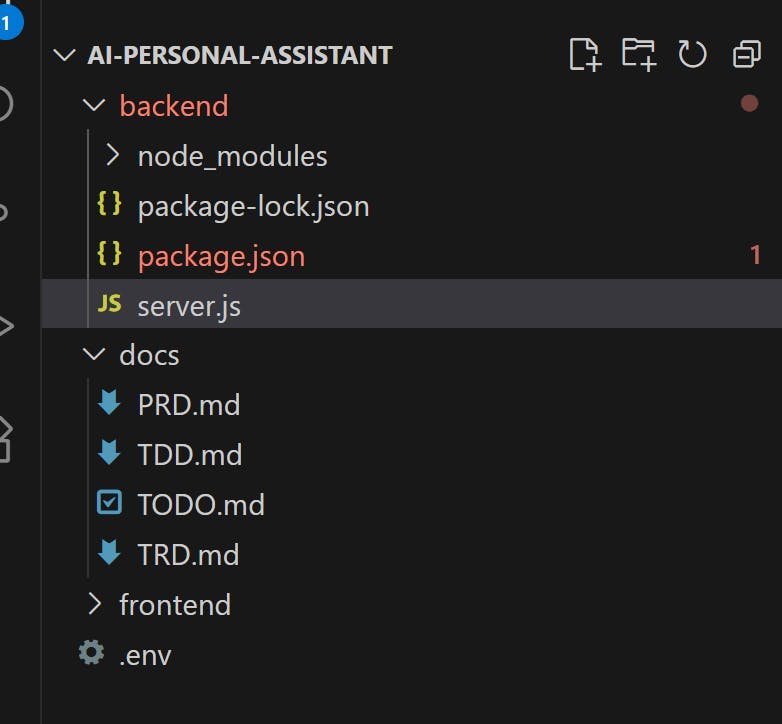This screenshot has height=724, width=782.
Task: Click the markdown arrow icon for TRD.md
Action: click(x=109, y=552)
